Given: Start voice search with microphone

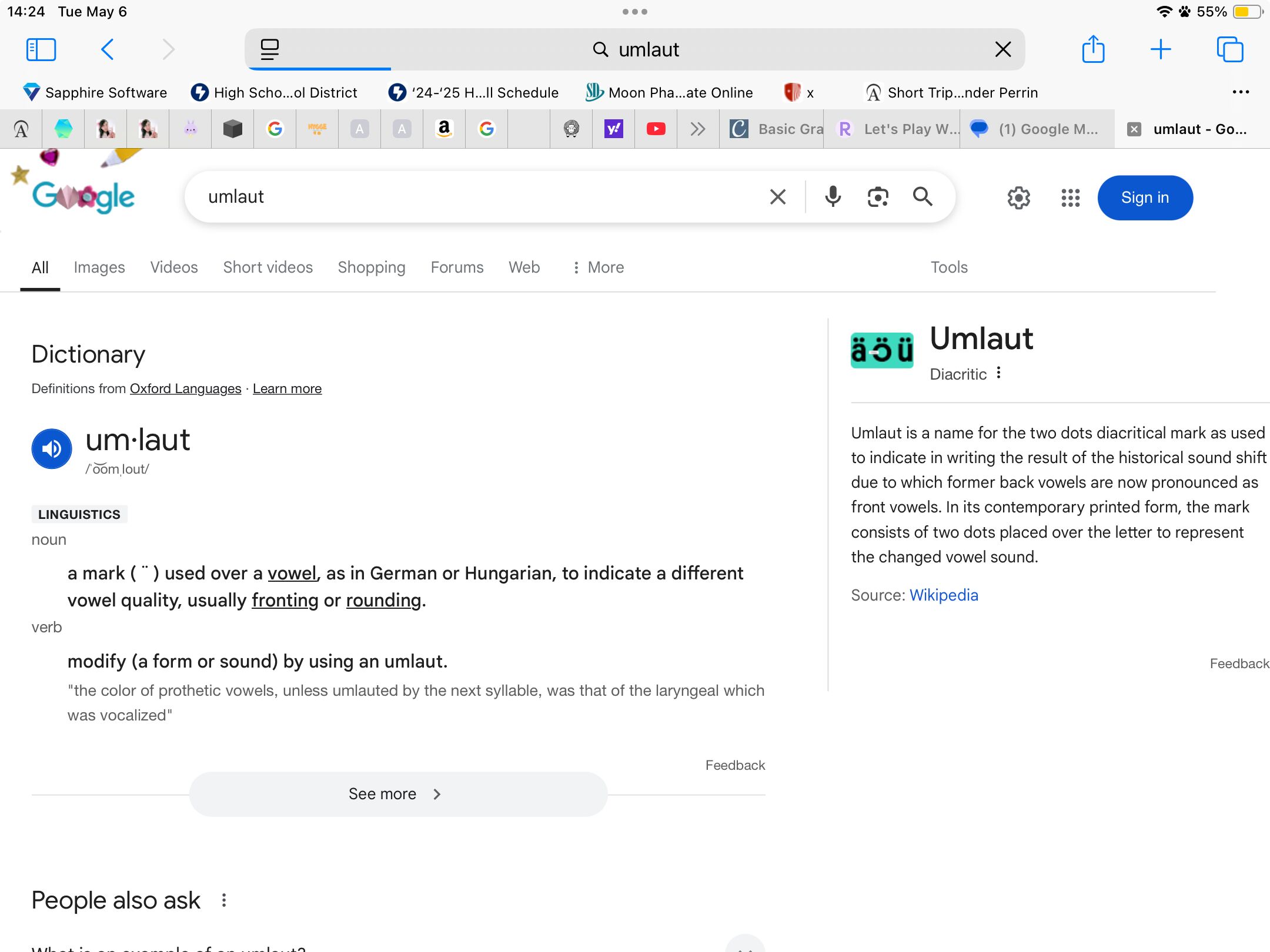Looking at the screenshot, I should point(833,197).
